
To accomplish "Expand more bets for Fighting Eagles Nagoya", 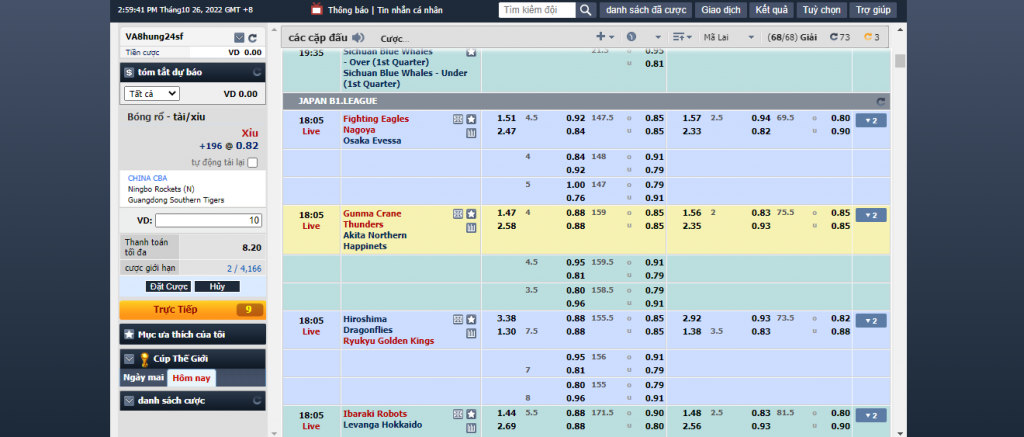I will pos(871,120).
